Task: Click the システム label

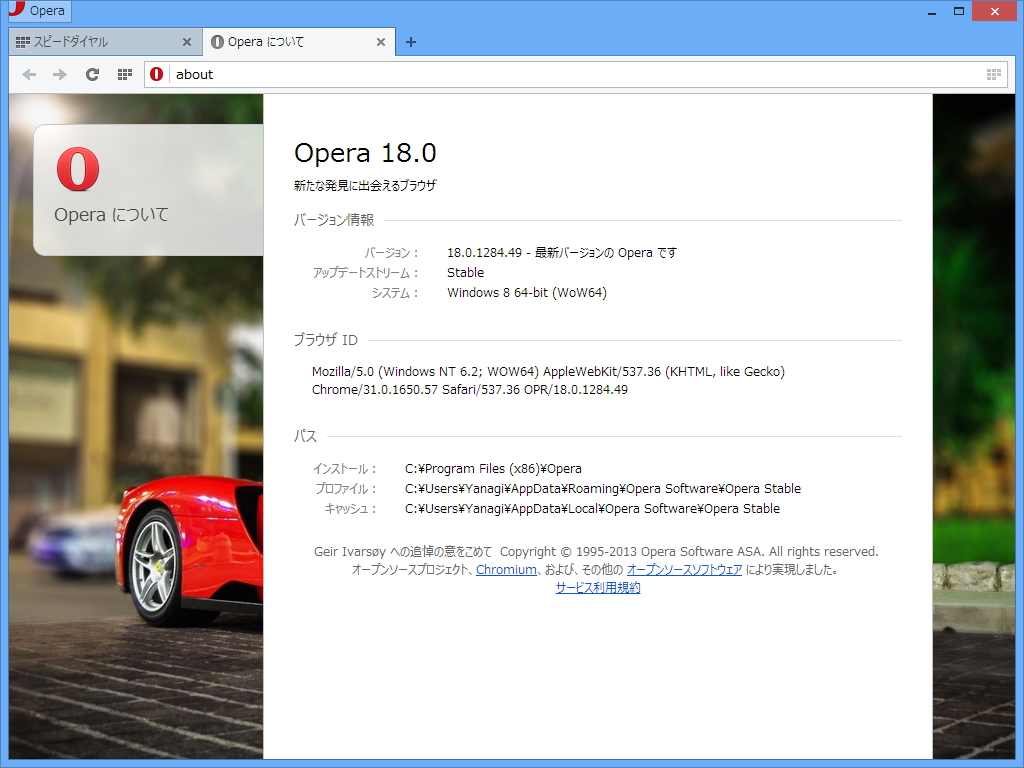Action: (x=395, y=293)
